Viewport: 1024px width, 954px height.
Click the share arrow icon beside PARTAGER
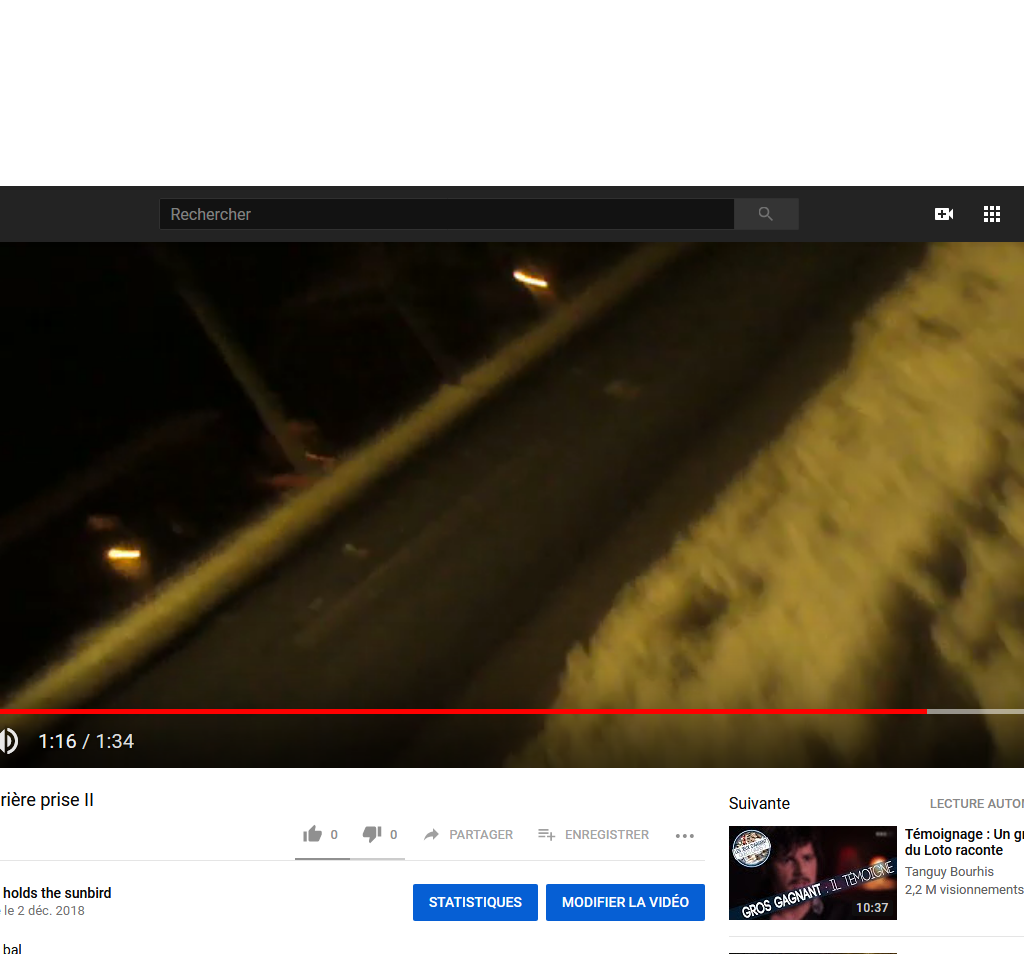click(432, 834)
